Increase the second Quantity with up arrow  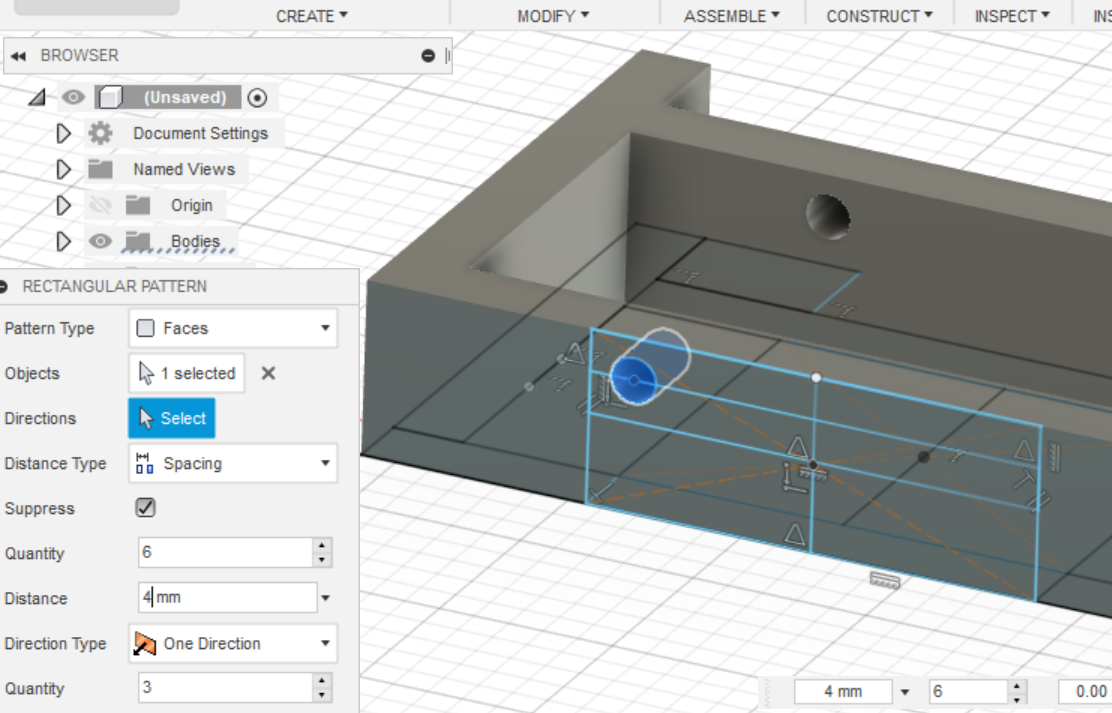coord(322,680)
